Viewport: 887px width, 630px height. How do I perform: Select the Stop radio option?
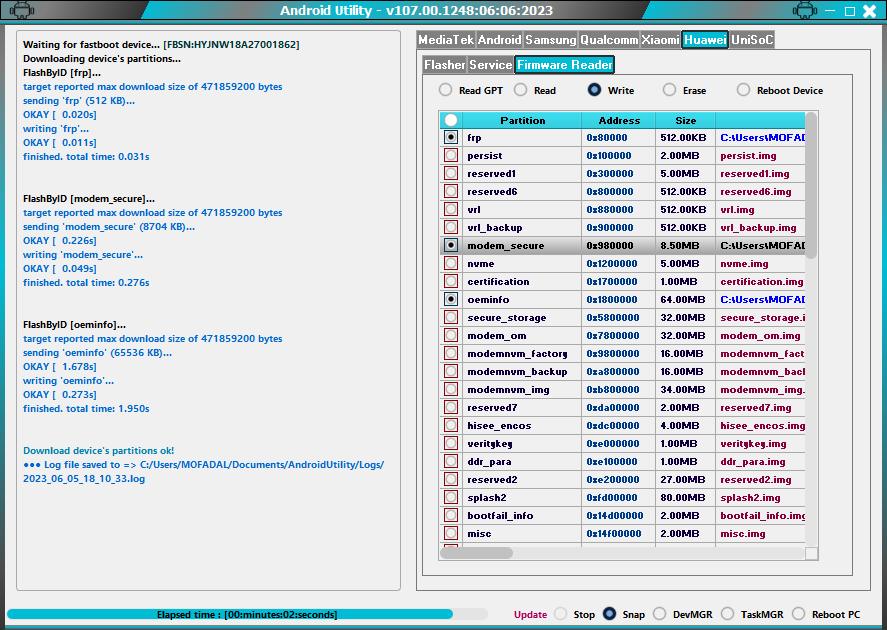[561, 614]
